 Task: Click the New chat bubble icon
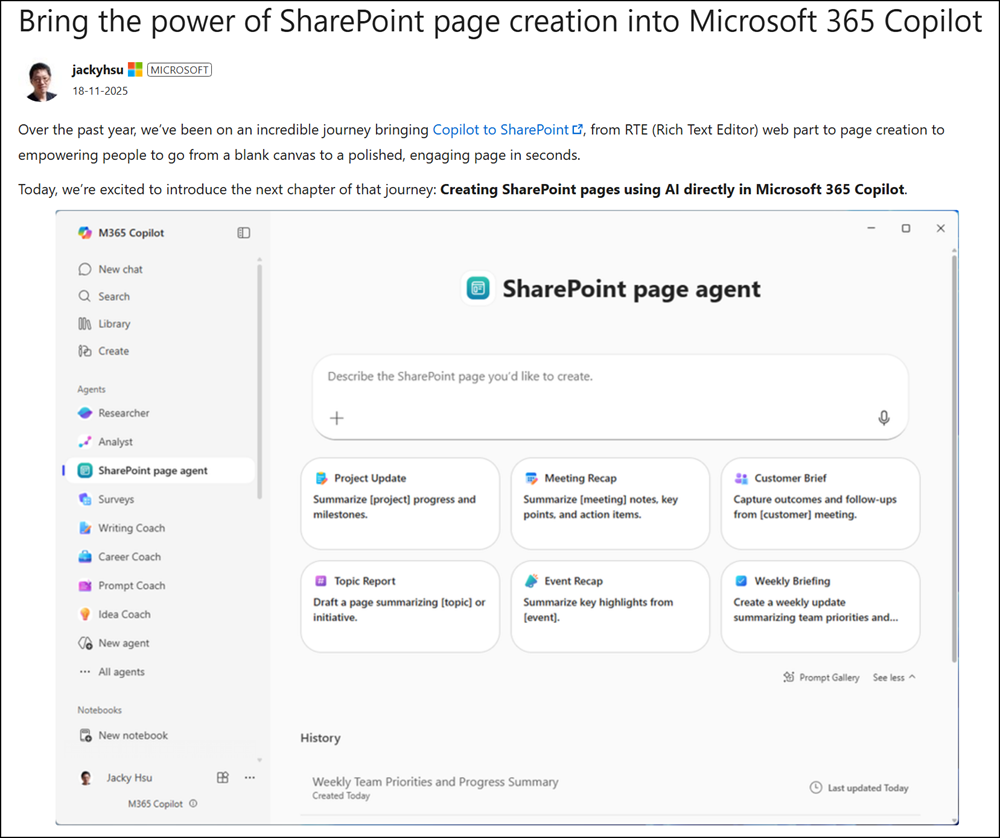tap(85, 269)
